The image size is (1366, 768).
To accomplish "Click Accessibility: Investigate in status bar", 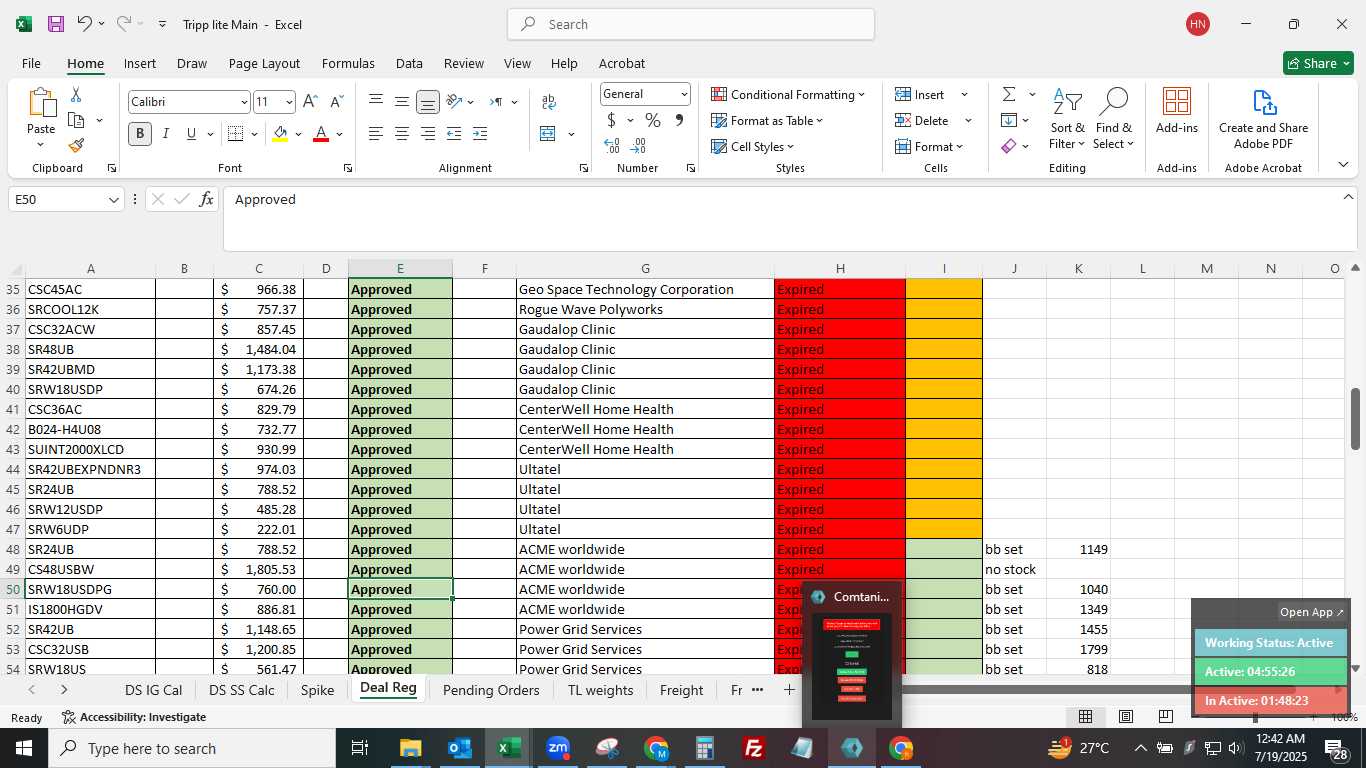I will 134,717.
